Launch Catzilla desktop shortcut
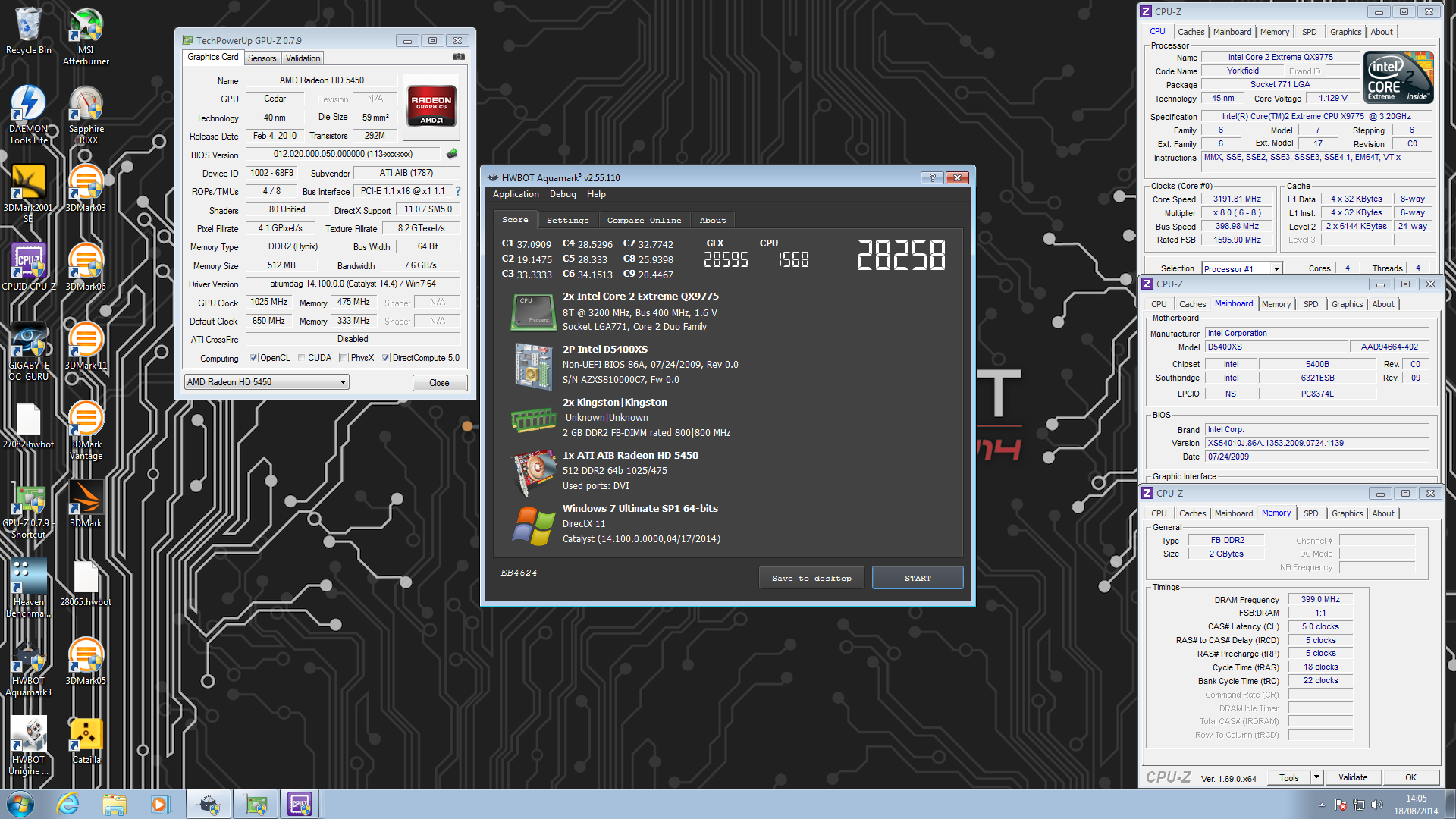The image size is (1456, 819). [86, 740]
